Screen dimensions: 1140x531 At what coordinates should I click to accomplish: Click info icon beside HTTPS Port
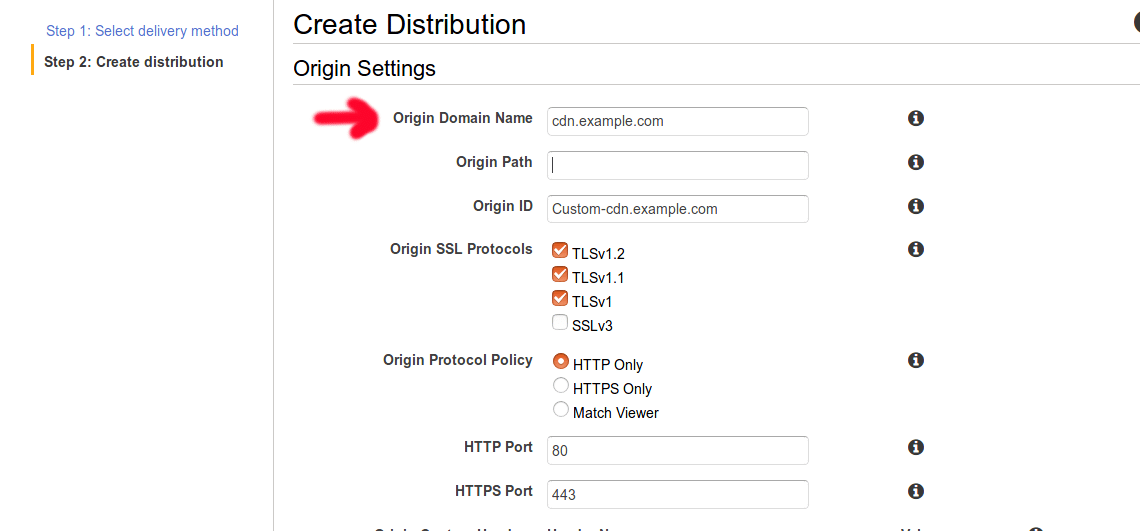(915, 491)
